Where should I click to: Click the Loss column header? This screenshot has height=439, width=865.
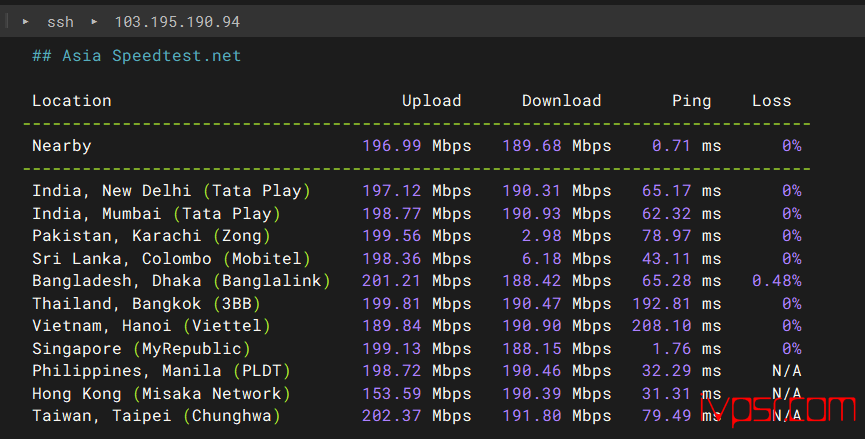point(771,101)
